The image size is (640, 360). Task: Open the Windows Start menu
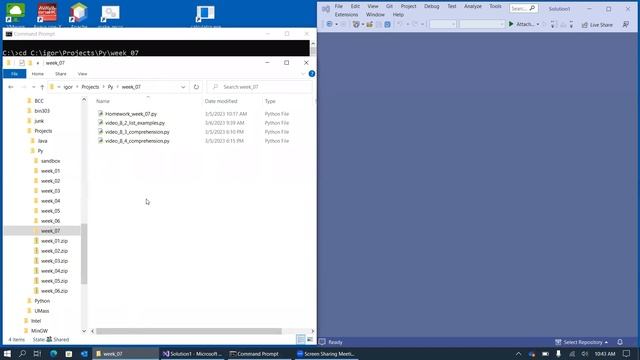tap(7, 354)
